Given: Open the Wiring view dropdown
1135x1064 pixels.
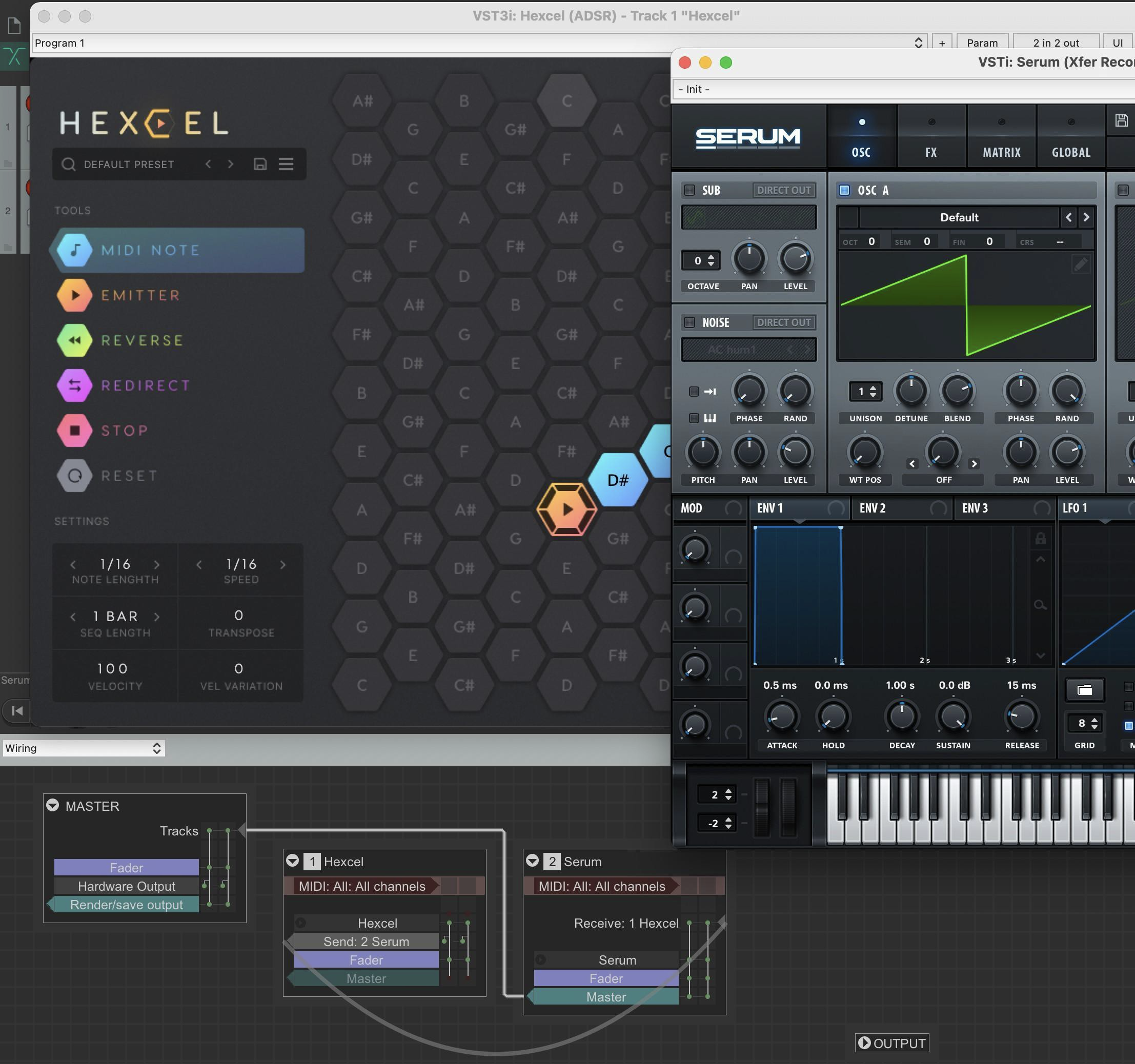Looking at the screenshot, I should [84, 748].
